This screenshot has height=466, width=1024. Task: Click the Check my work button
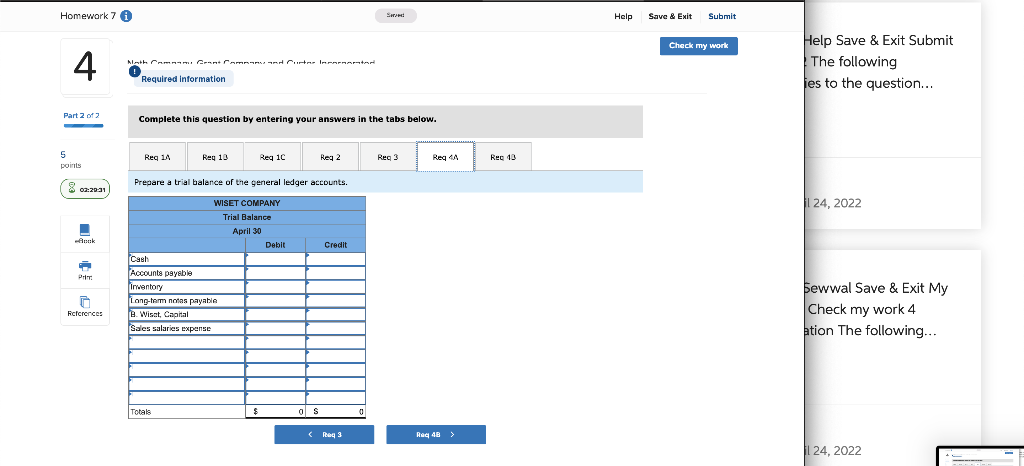(698, 46)
